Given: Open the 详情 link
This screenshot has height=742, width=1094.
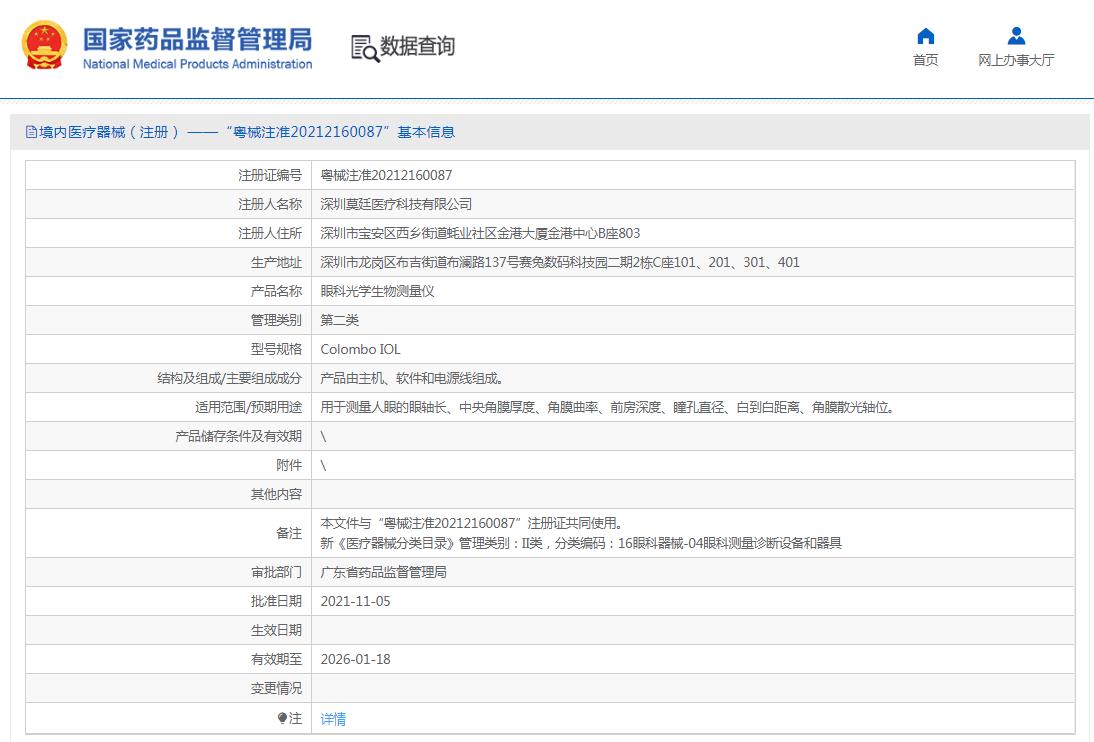Looking at the screenshot, I should 333,719.
